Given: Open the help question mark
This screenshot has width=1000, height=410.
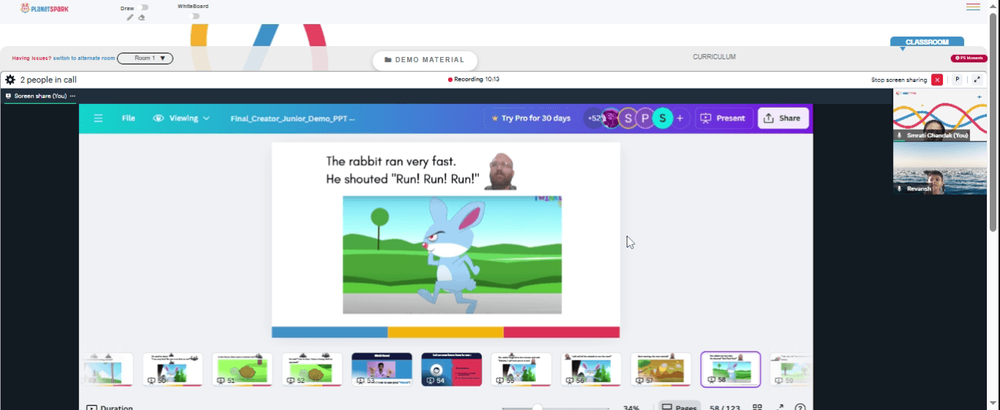Looking at the screenshot, I should (x=800, y=407).
